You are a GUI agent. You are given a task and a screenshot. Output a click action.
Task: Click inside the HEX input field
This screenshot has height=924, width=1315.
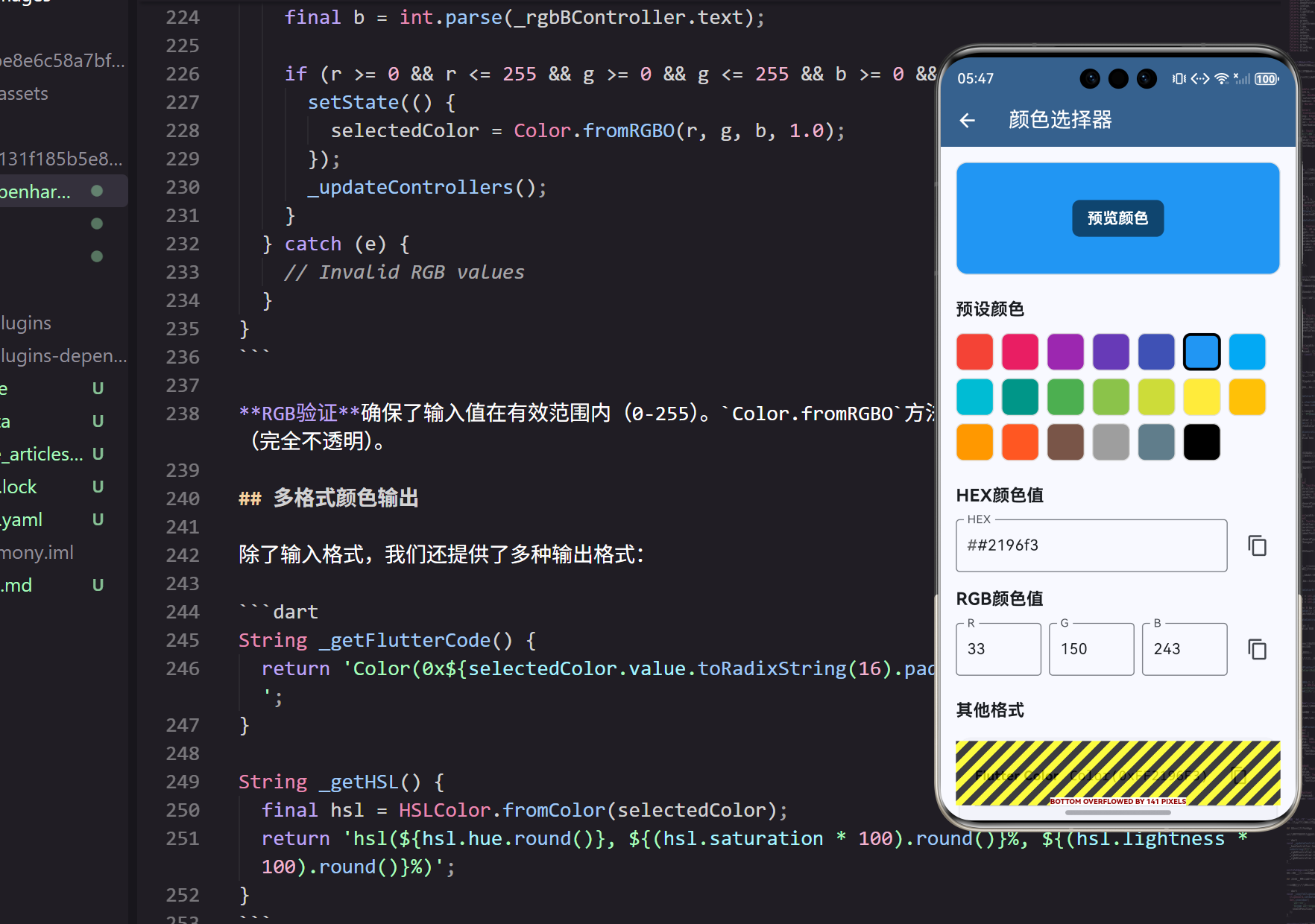point(1091,546)
